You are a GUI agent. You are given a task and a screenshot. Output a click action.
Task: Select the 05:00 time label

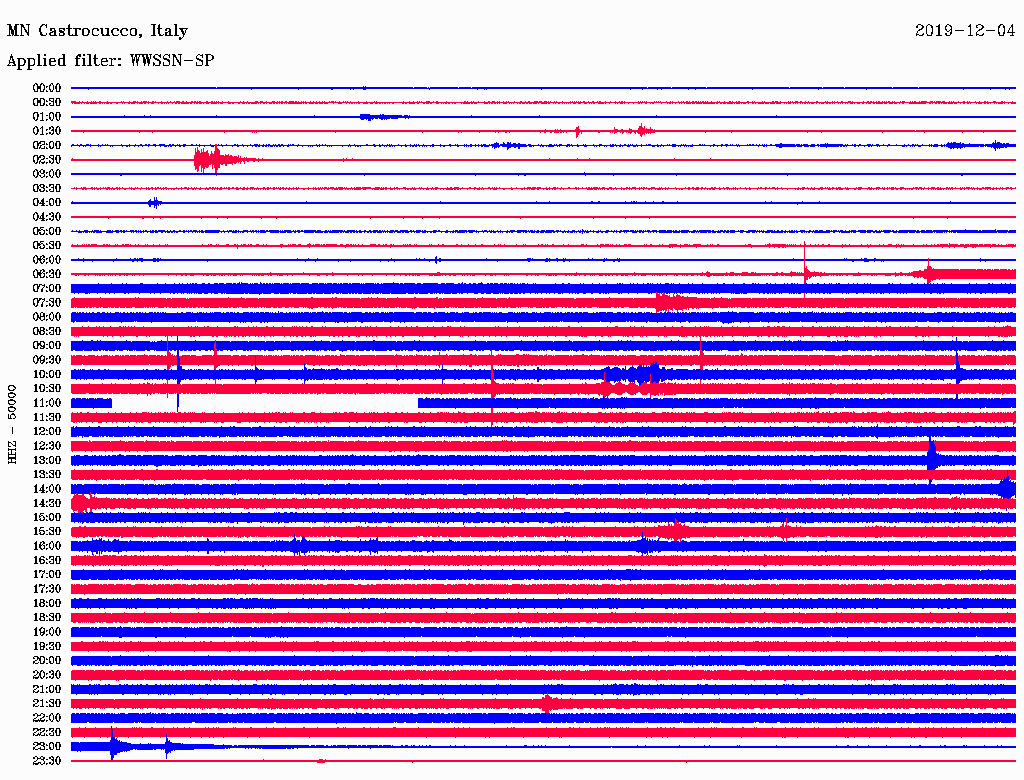coord(47,231)
